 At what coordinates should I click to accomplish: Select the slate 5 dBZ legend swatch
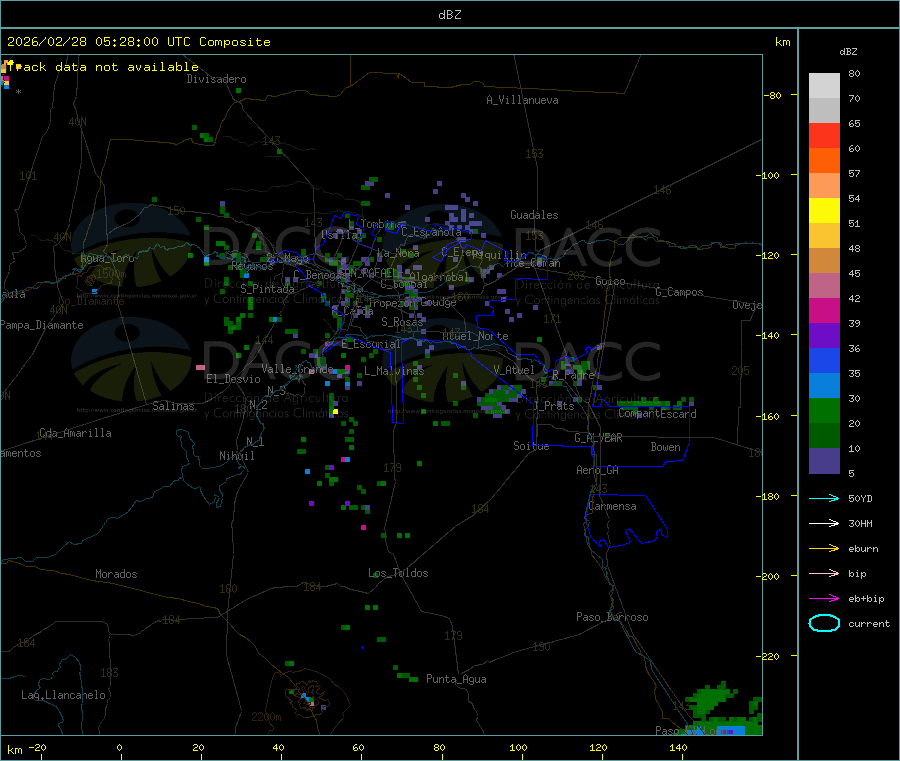coord(824,461)
